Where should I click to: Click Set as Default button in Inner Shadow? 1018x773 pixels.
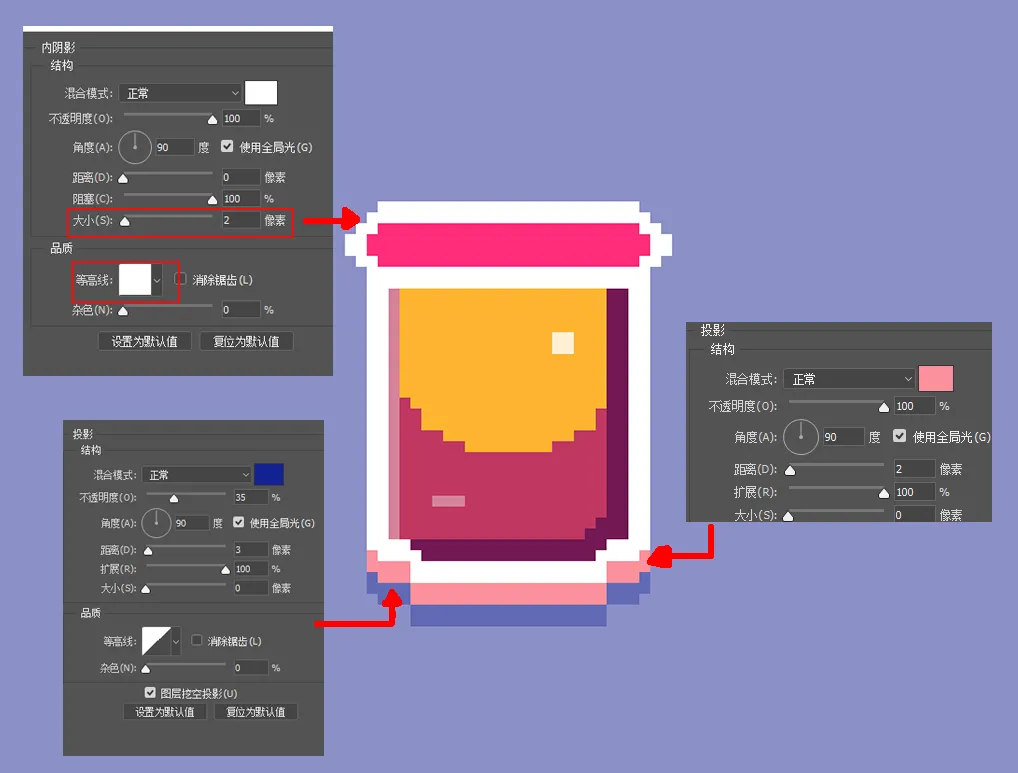(x=145, y=341)
